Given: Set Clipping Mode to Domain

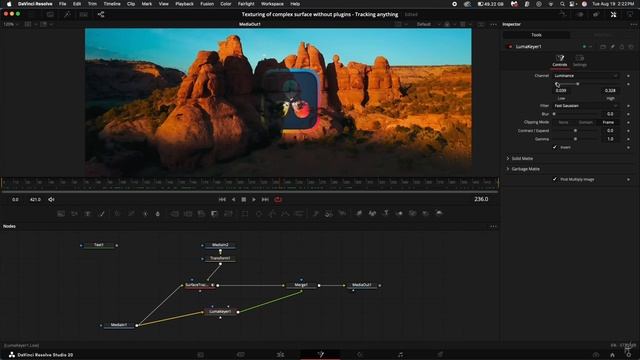Looking at the screenshot, I should click(x=586, y=122).
